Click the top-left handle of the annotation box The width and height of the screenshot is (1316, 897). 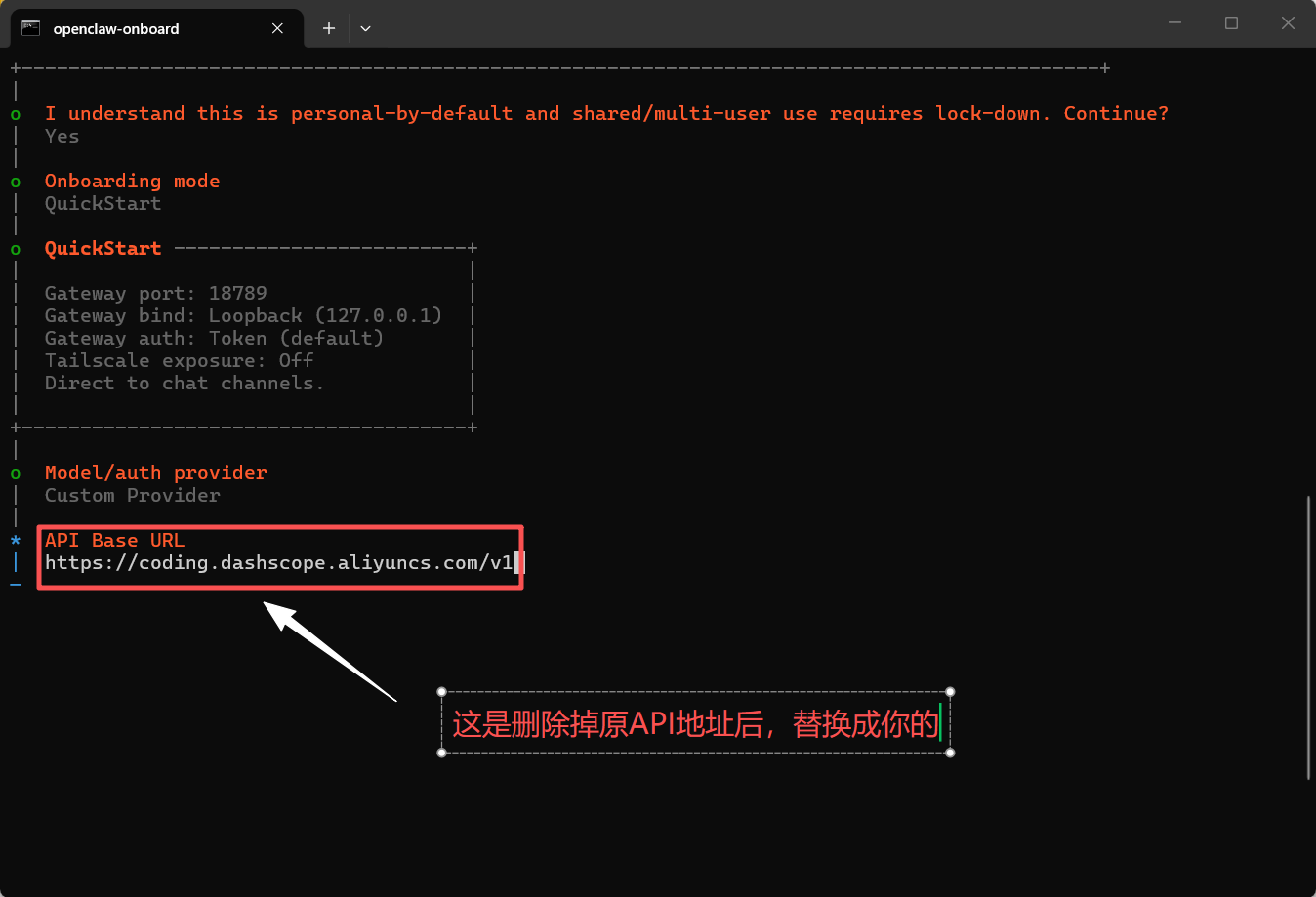(442, 692)
